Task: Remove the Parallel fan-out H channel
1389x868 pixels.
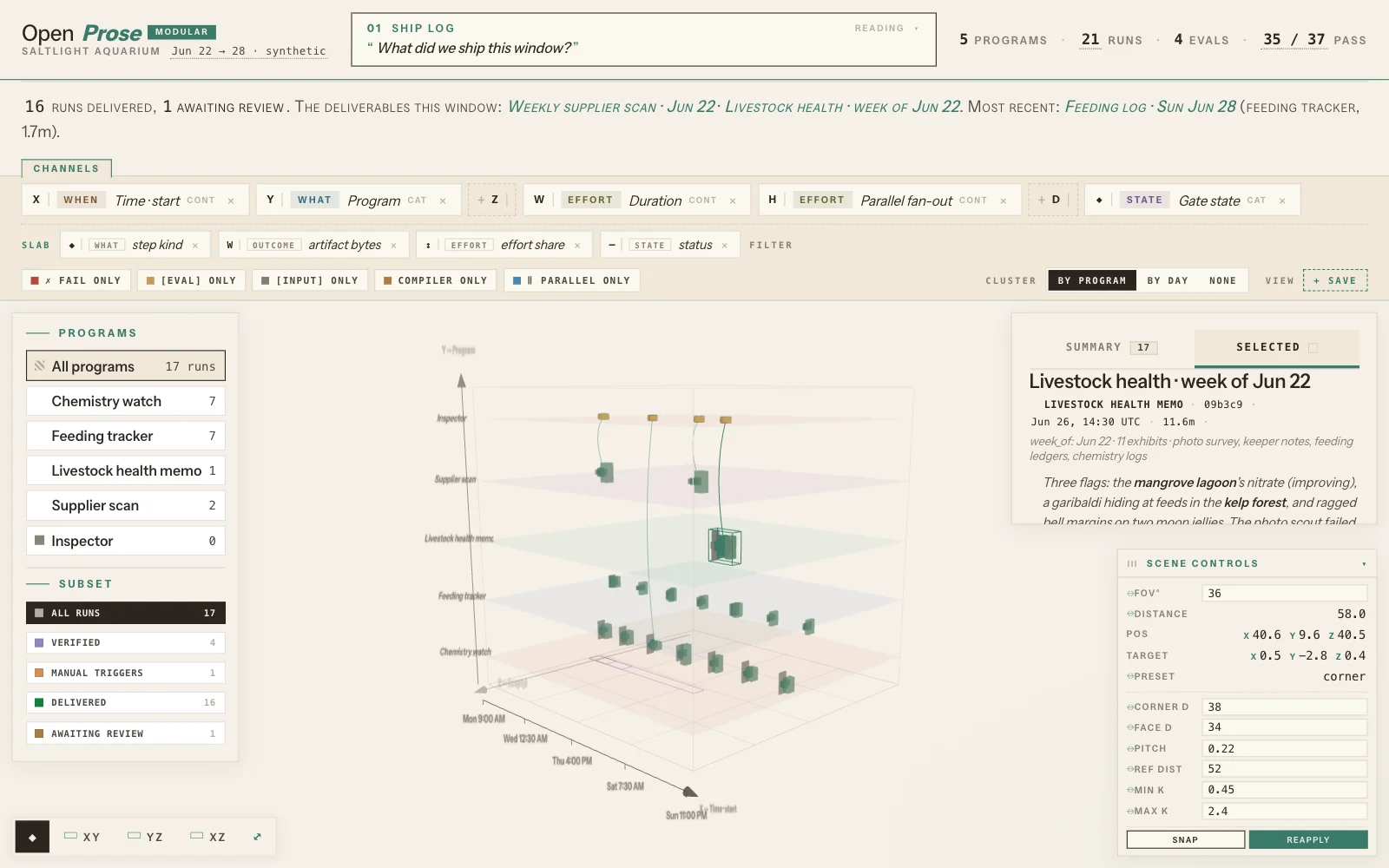Action: [1004, 201]
